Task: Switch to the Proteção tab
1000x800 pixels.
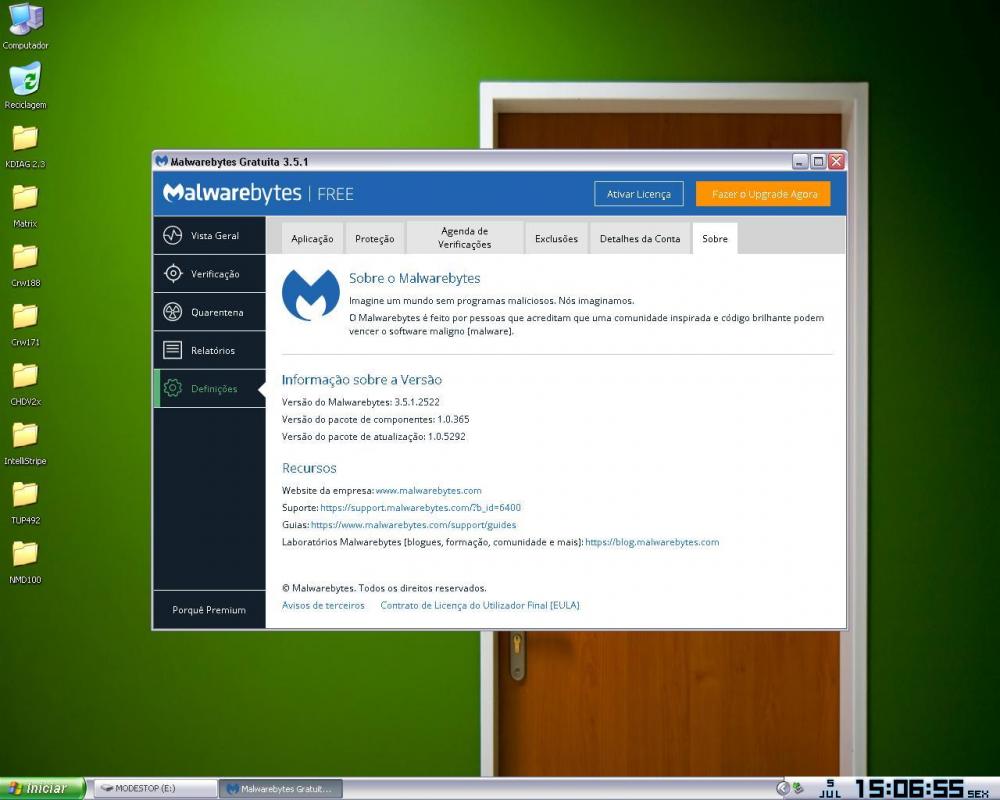Action: [x=375, y=239]
